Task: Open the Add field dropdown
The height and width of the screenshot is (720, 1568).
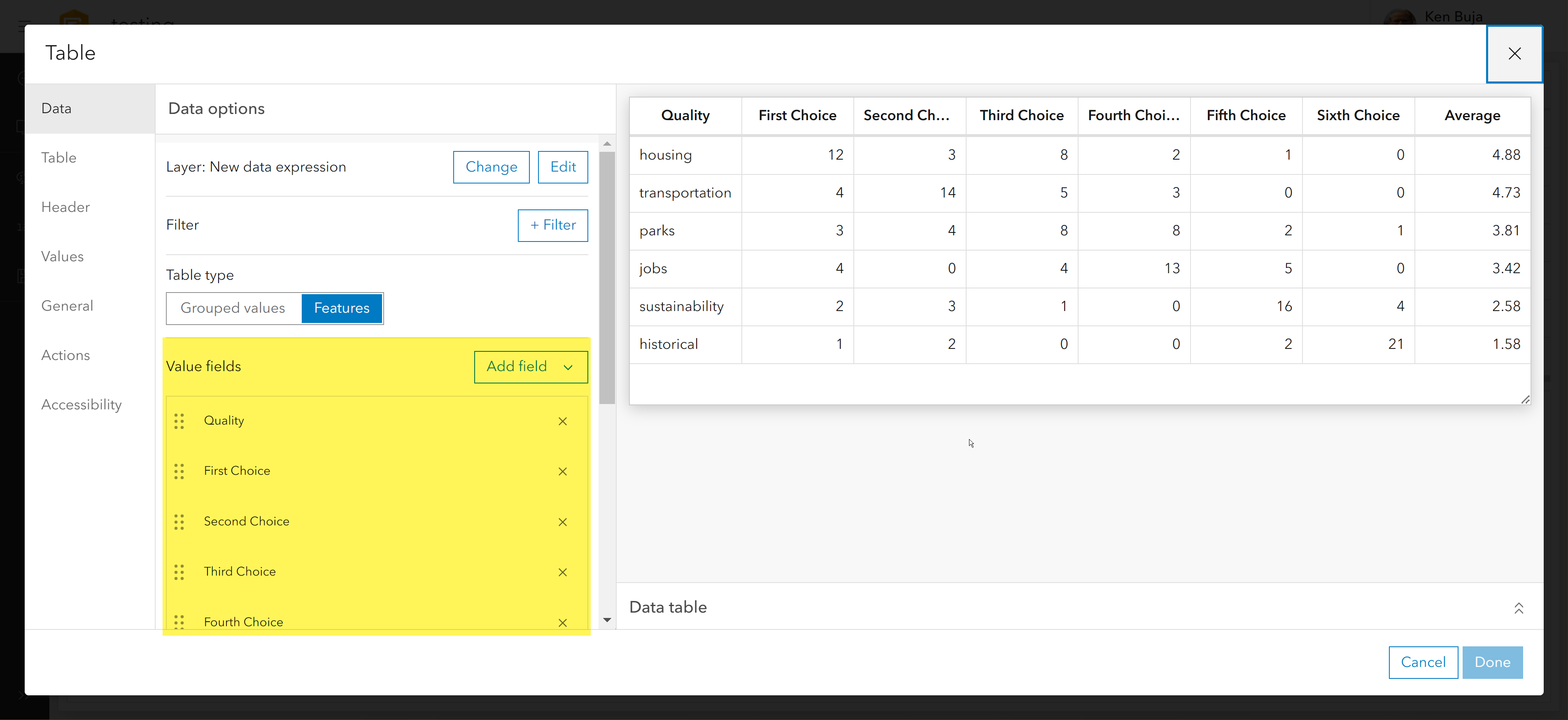Action: click(530, 367)
